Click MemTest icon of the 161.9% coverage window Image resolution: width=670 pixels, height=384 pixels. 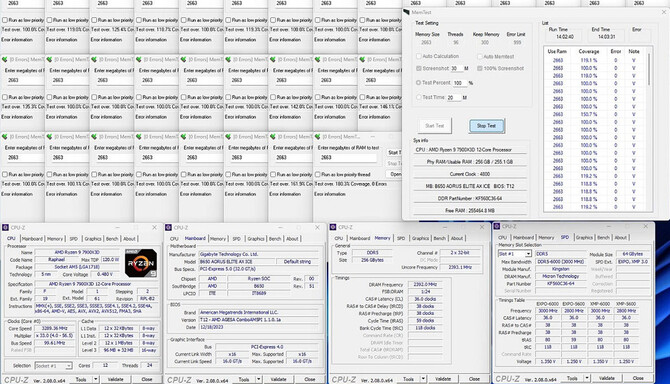point(273,137)
